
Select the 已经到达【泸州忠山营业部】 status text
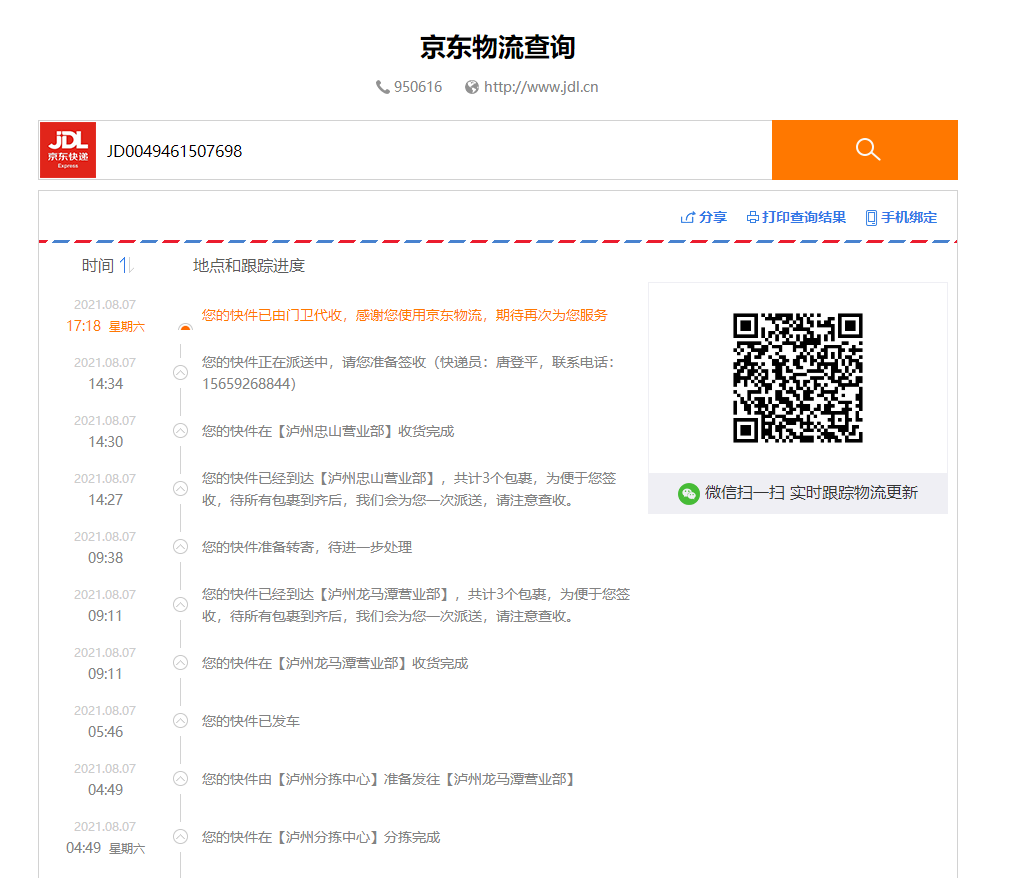(409, 489)
